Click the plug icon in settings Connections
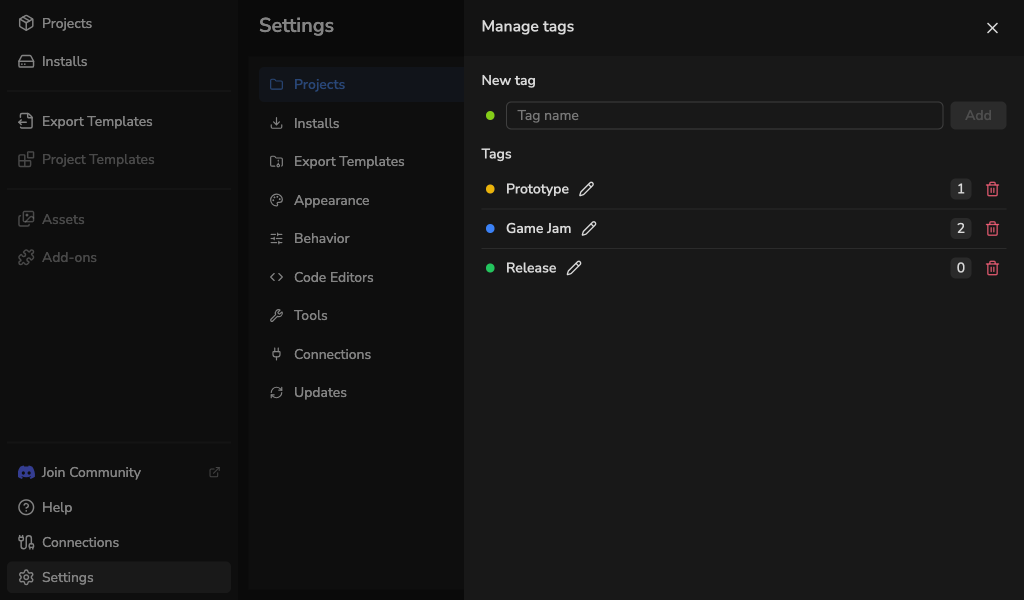Viewport: 1024px width, 600px height. [276, 355]
